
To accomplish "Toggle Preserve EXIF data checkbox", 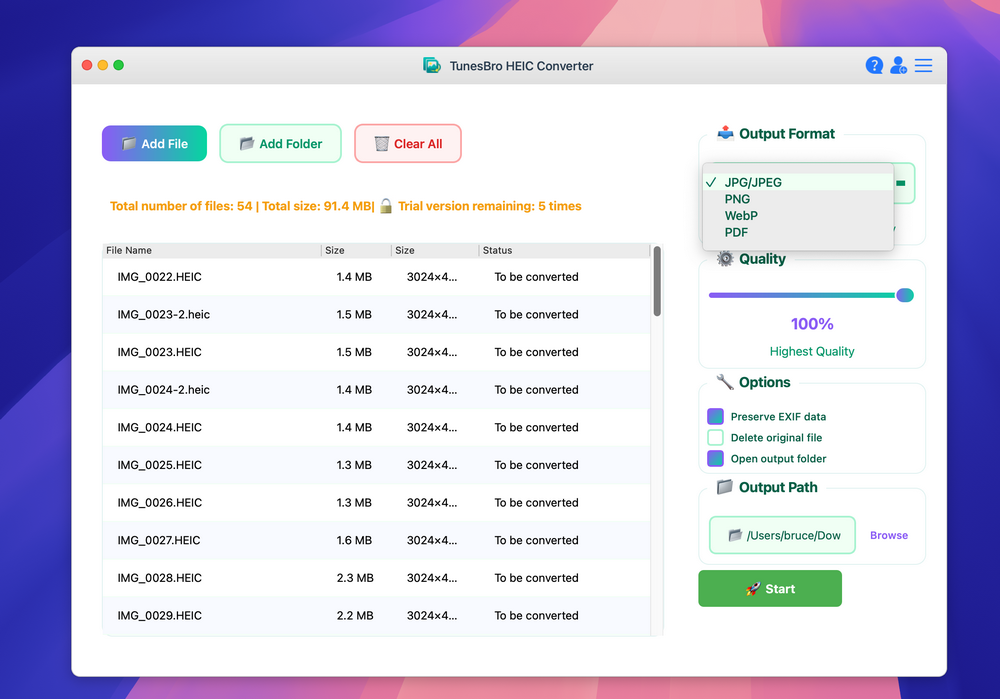I will tap(716, 416).
